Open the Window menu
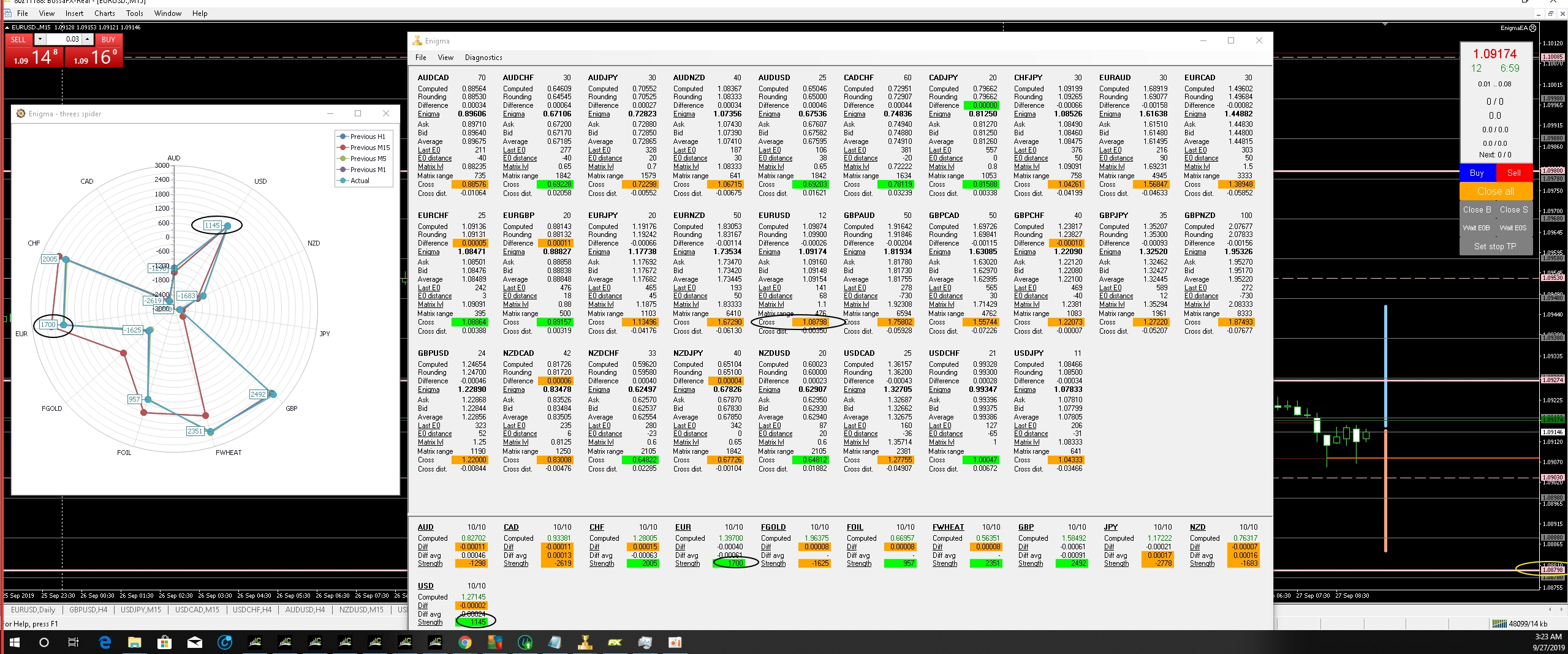Viewport: 1568px width, 654px height. [167, 13]
